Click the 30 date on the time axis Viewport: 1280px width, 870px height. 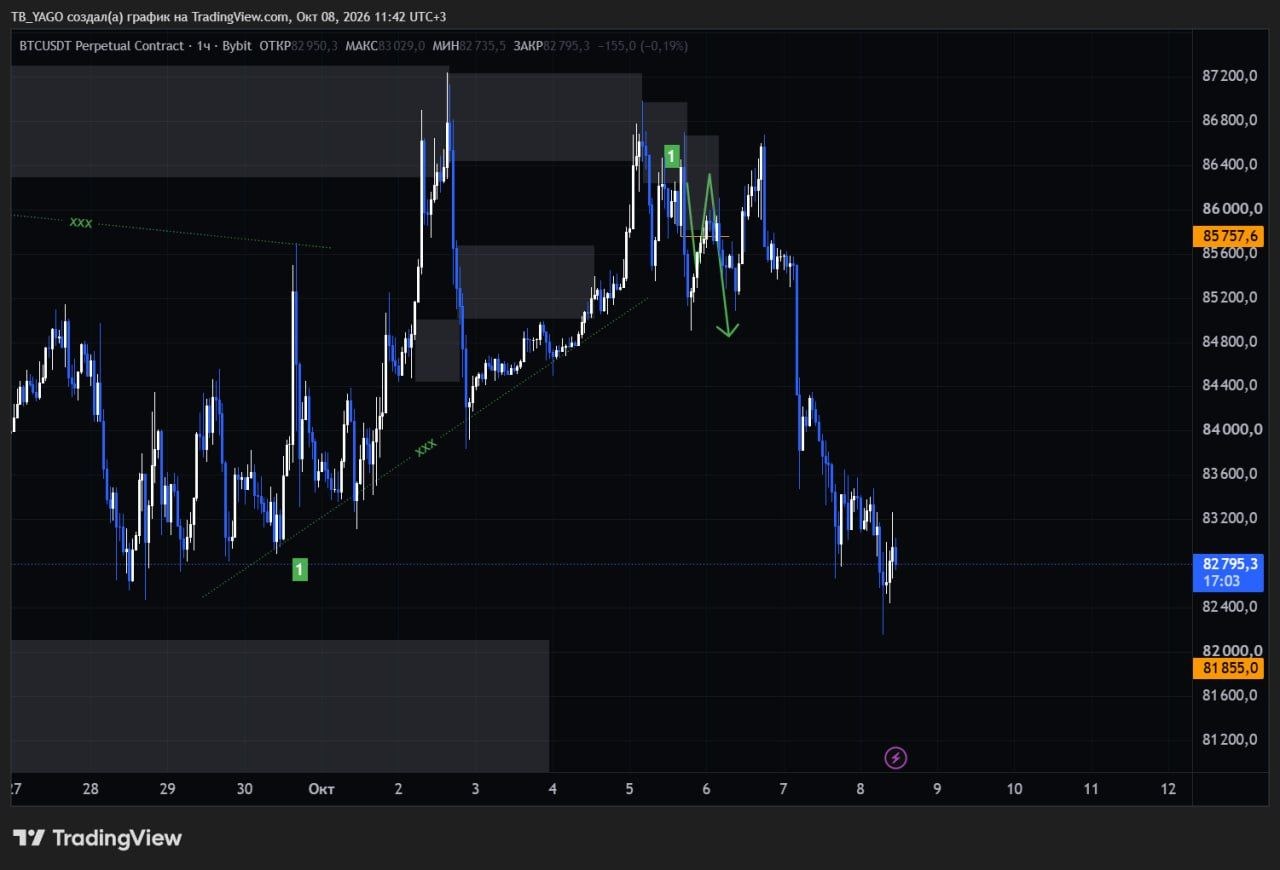(245, 789)
